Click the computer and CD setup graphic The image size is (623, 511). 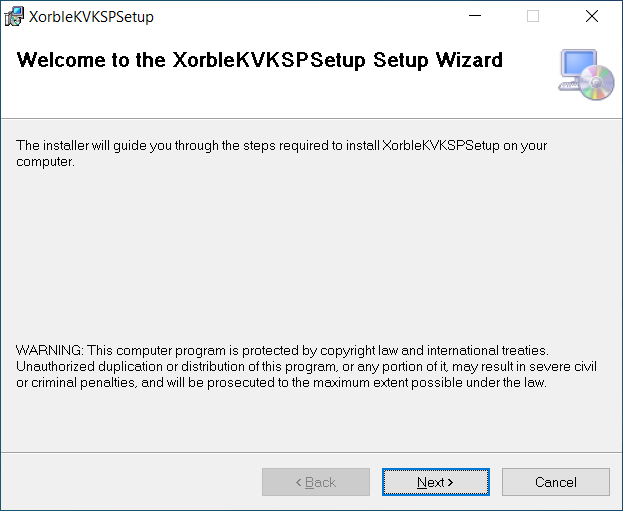pos(586,73)
